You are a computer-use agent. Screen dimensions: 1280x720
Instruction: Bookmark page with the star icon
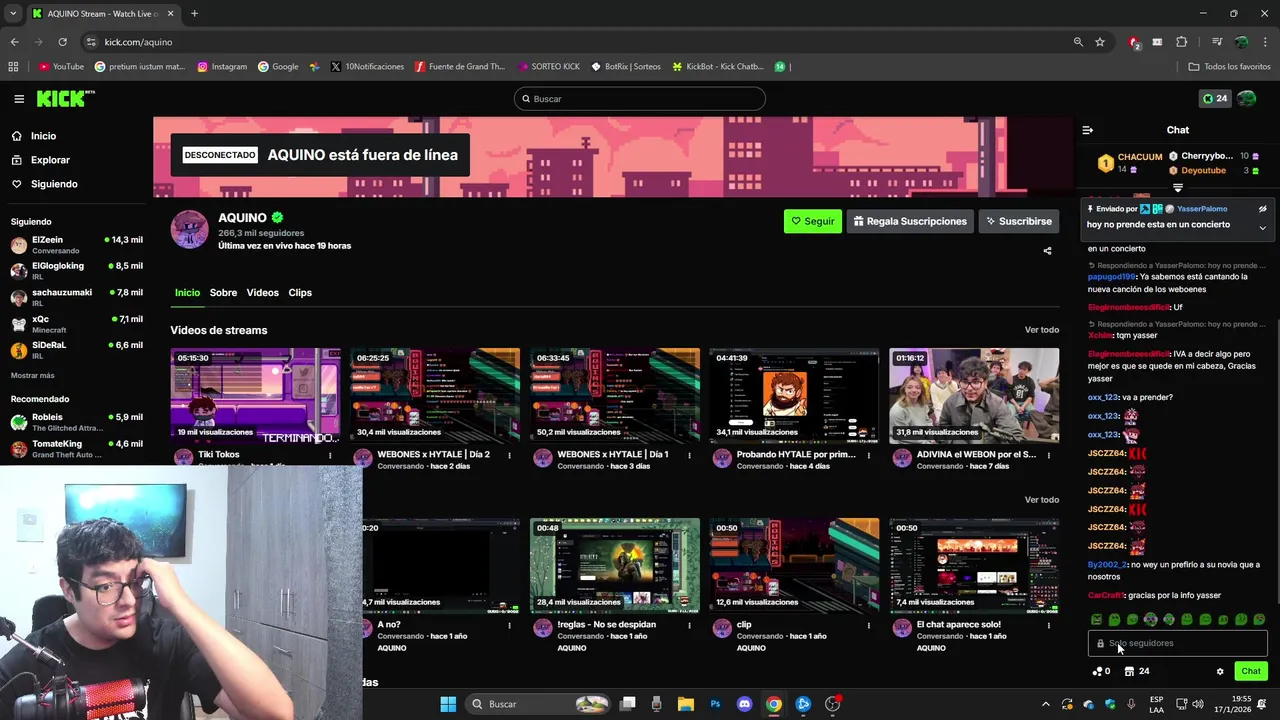click(x=1100, y=42)
